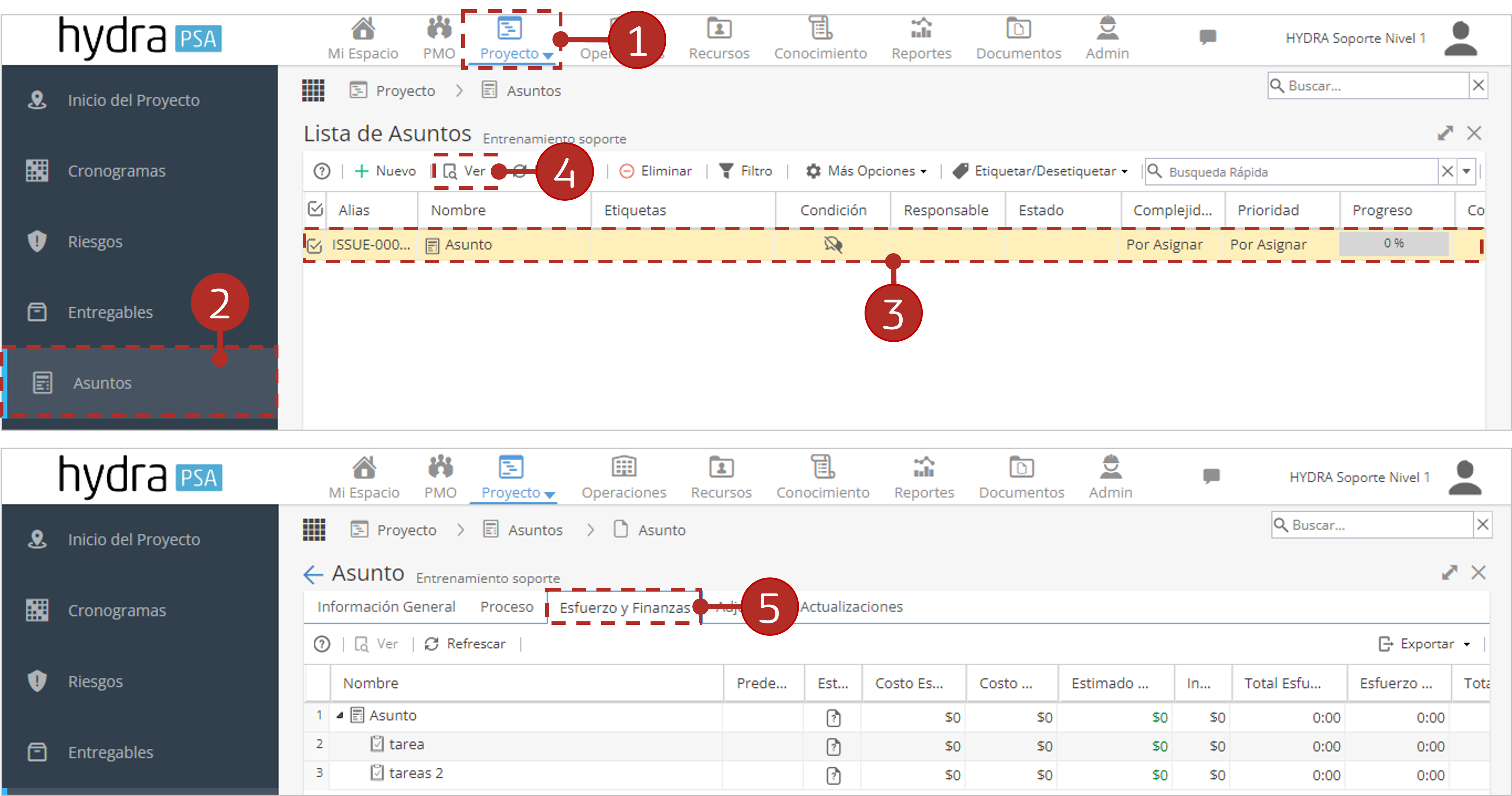Switch to Actualizaciones tab
Image resolution: width=1512 pixels, height=796 pixels.
(851, 607)
